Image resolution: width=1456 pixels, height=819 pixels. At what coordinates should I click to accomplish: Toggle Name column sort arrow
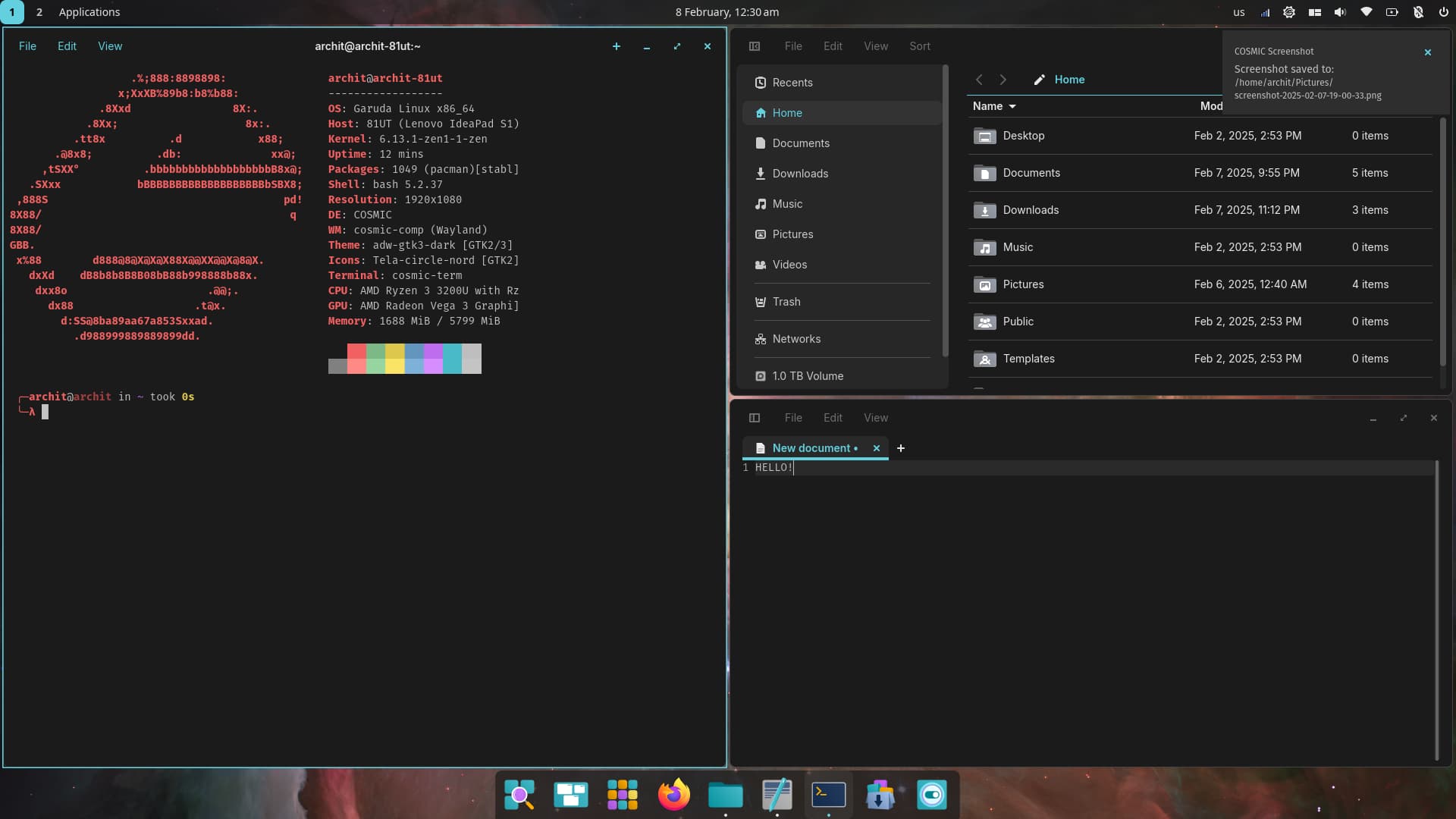pos(1012,107)
